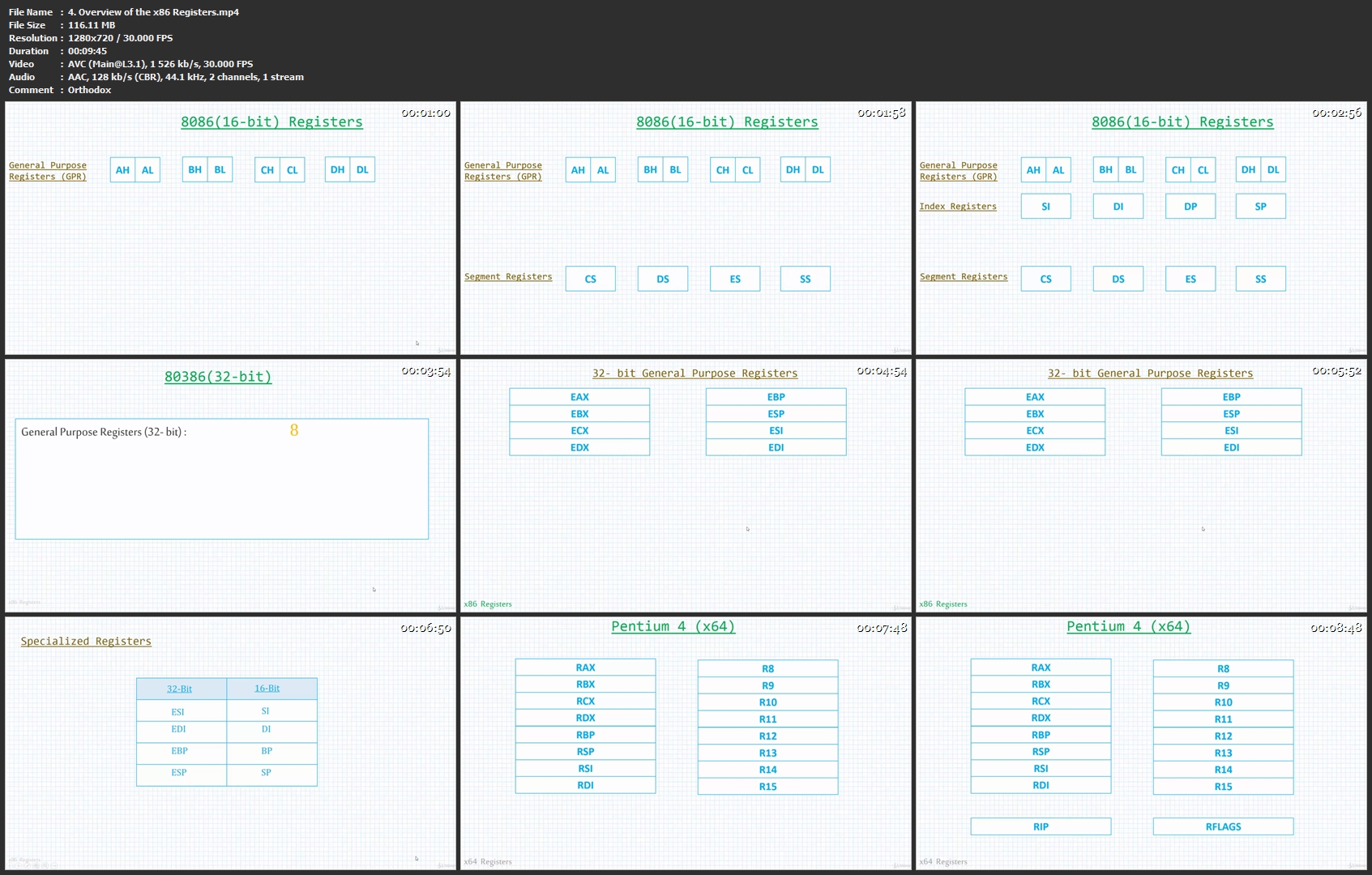Open the thumbnail at 00:01:00

pos(230,228)
